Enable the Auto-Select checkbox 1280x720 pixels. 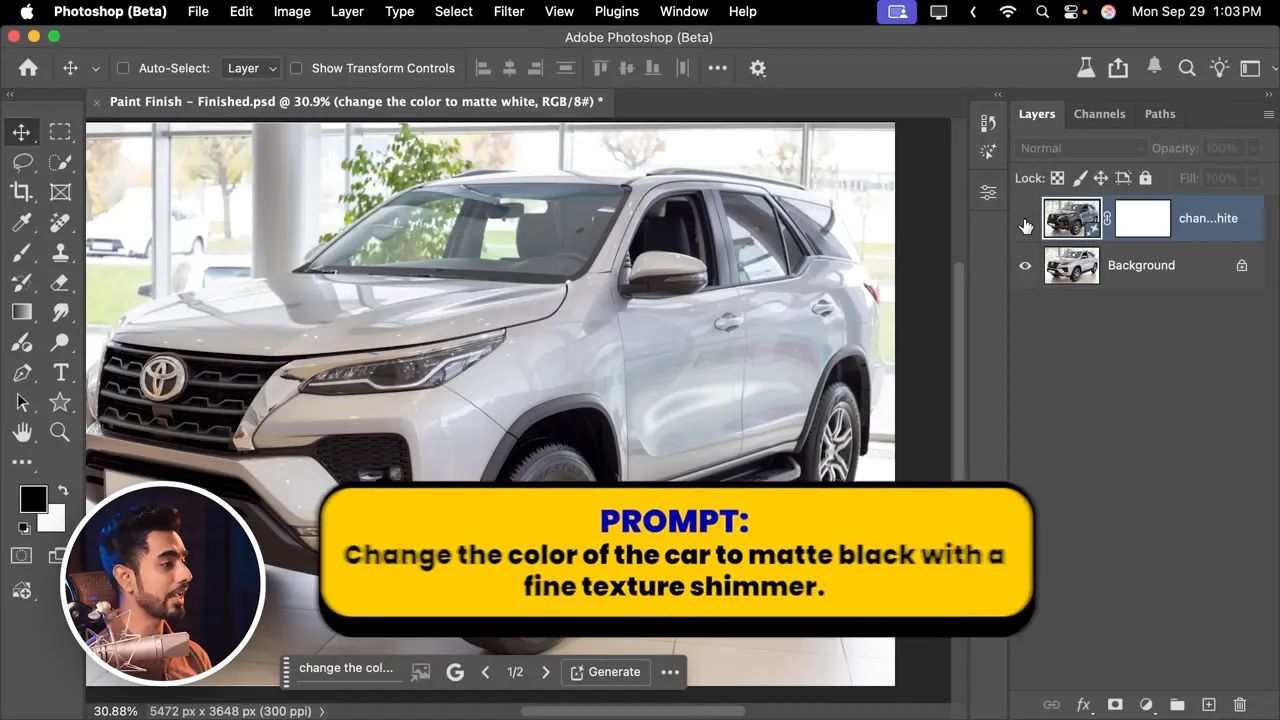123,68
